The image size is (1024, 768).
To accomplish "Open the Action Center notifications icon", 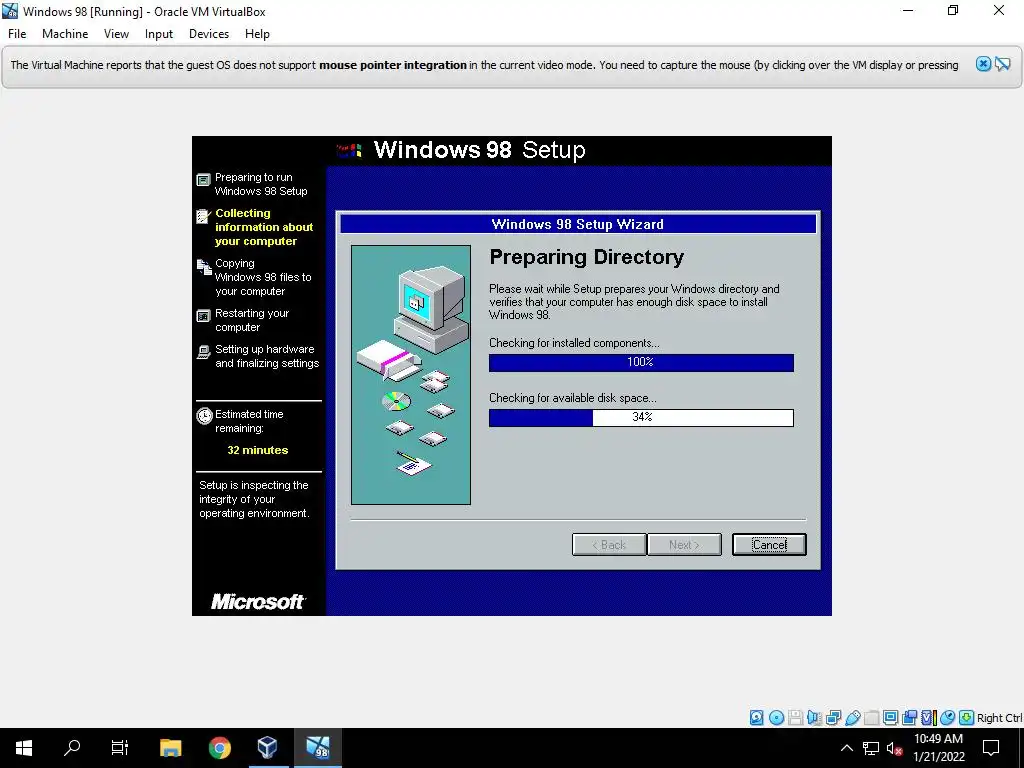I will (991, 748).
